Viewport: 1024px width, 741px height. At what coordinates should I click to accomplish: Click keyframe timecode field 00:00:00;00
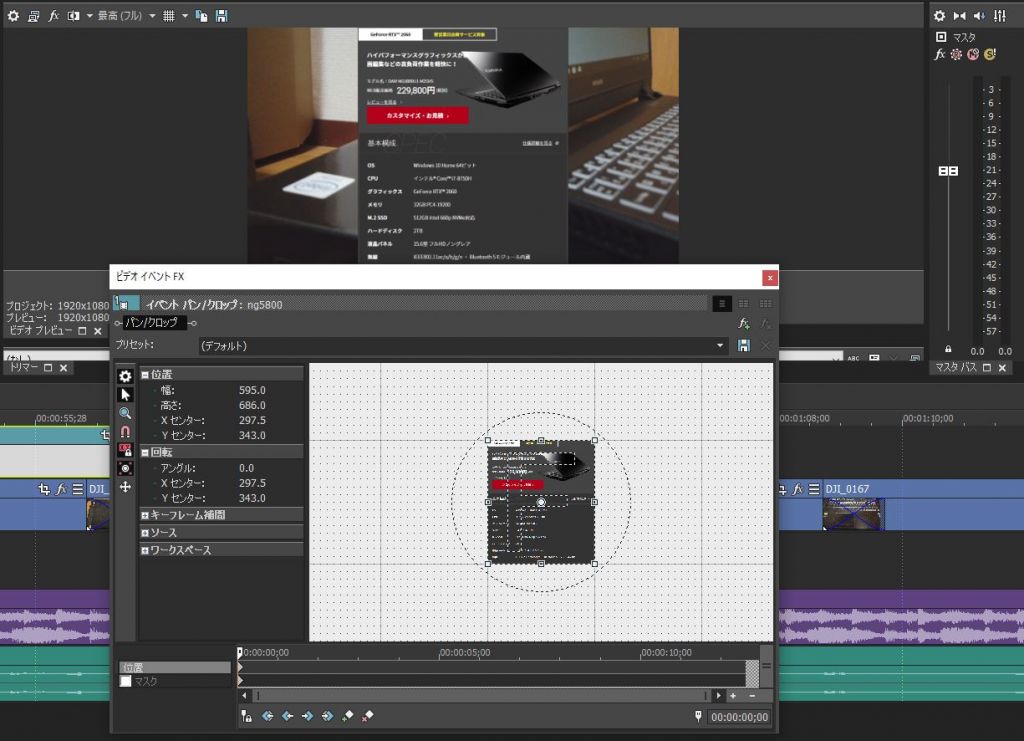click(739, 717)
